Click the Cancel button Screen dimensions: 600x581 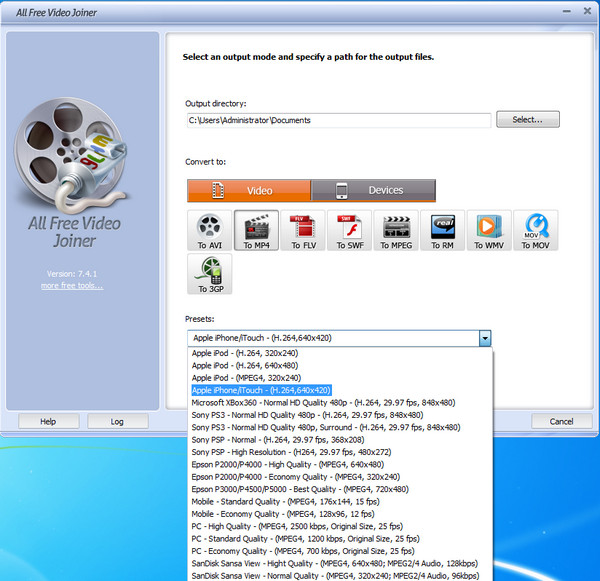pos(561,421)
